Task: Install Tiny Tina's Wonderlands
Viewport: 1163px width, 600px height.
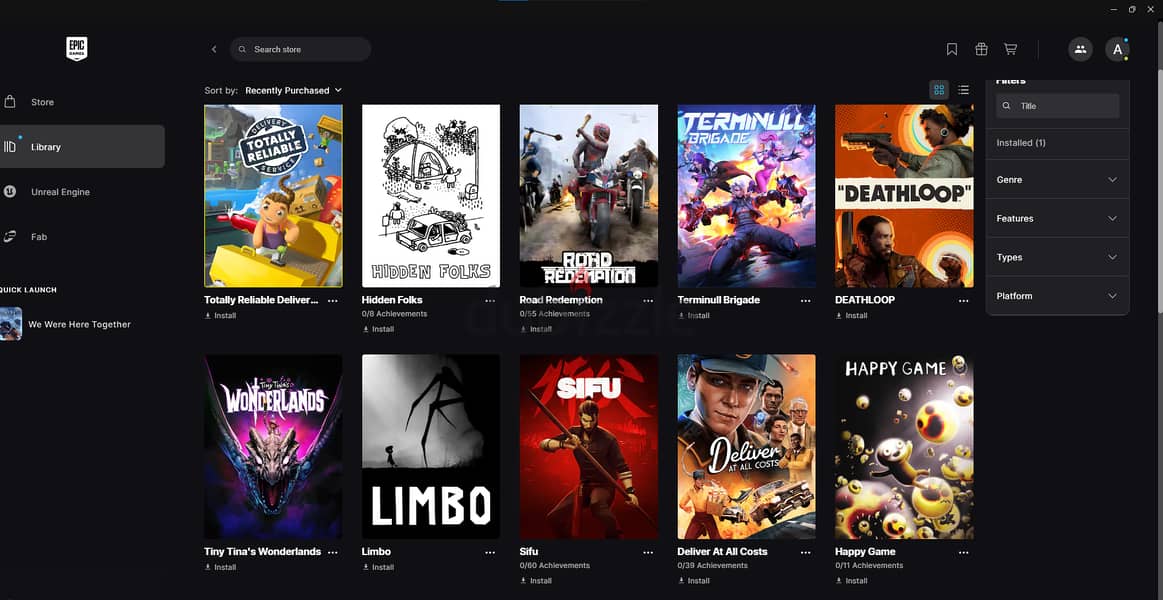Action: pos(220,567)
